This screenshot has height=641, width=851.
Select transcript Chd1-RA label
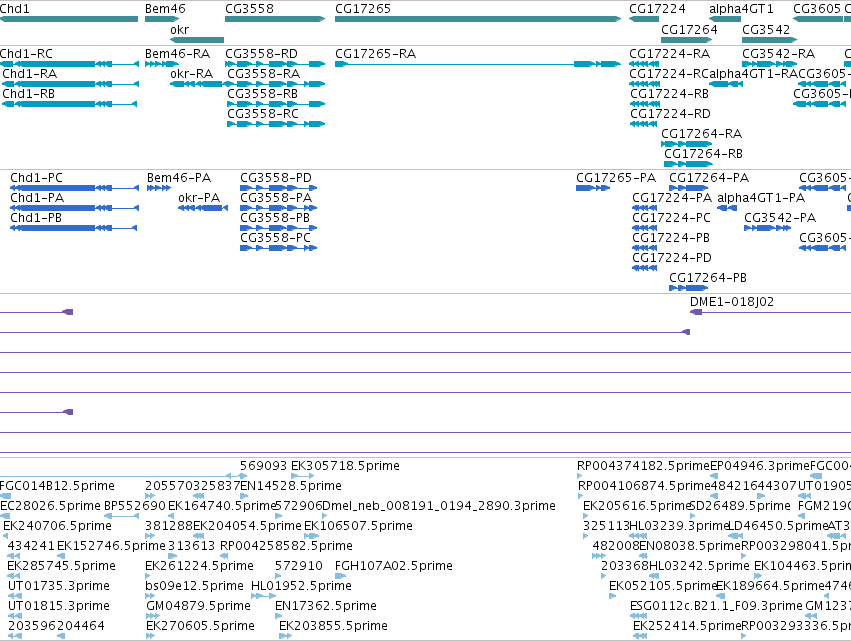pos(29,74)
